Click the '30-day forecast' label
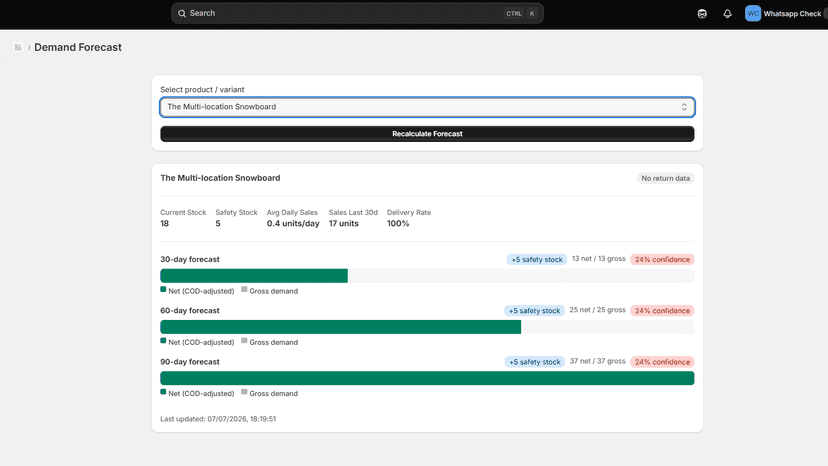The width and height of the screenshot is (828, 466). (190, 259)
